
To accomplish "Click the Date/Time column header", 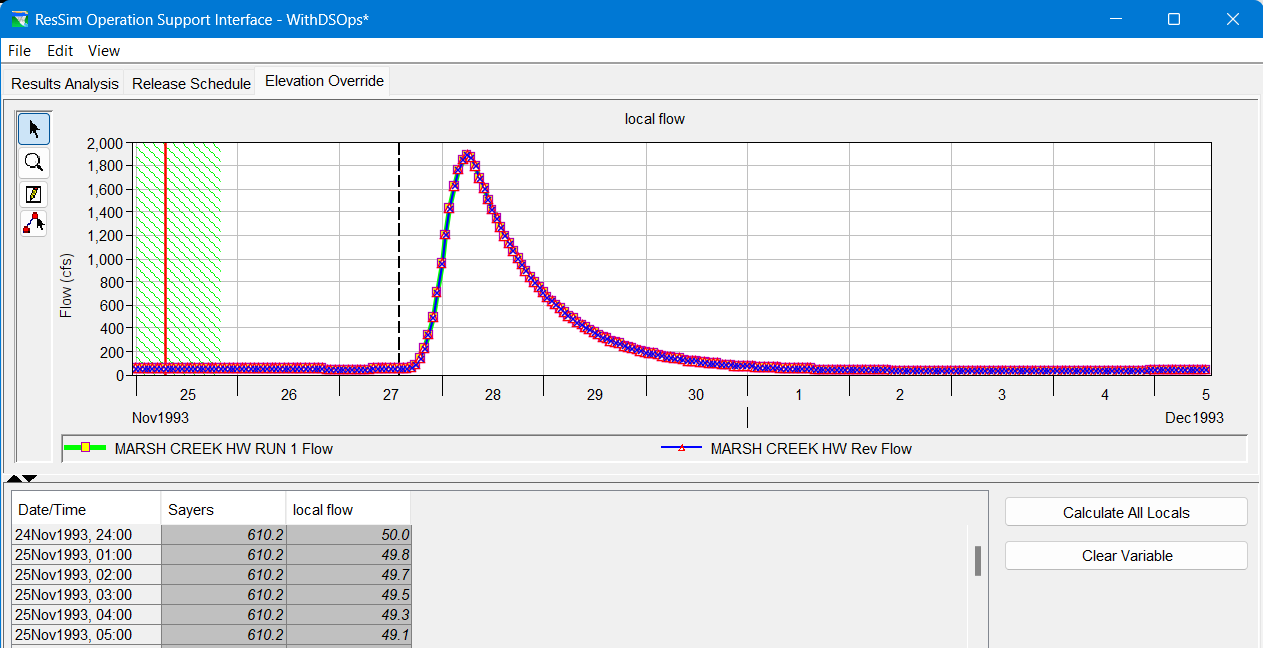I will coord(86,509).
